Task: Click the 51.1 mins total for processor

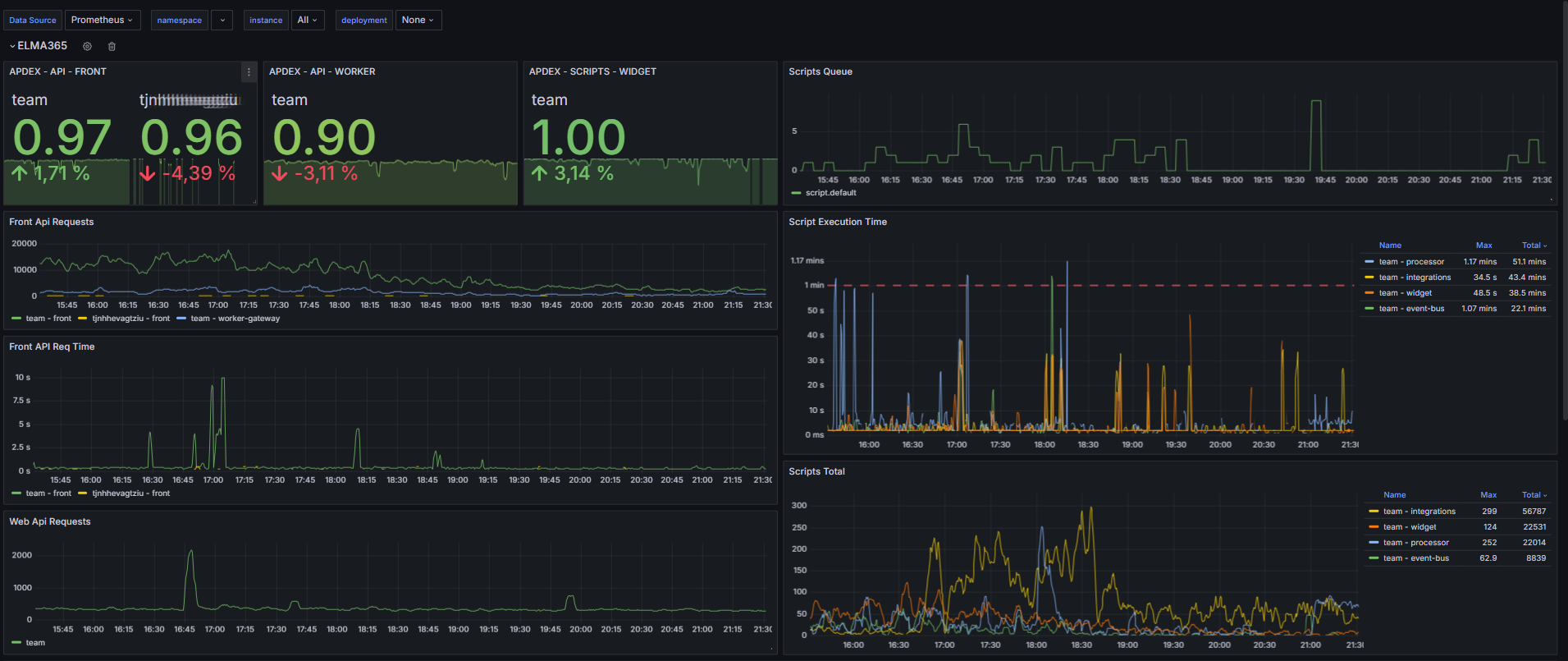Action: (x=1529, y=262)
